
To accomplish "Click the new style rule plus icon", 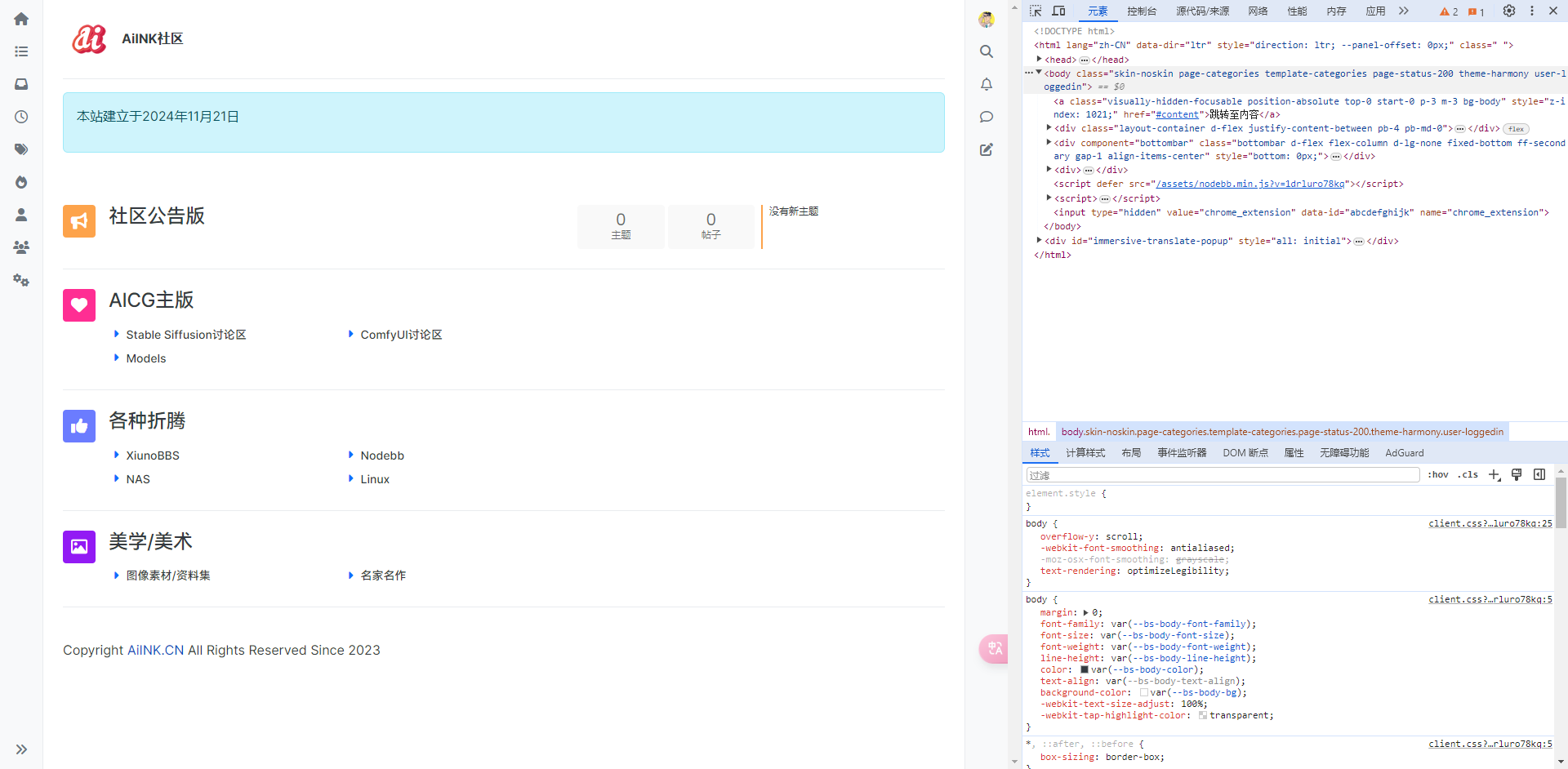I will tap(1494, 474).
